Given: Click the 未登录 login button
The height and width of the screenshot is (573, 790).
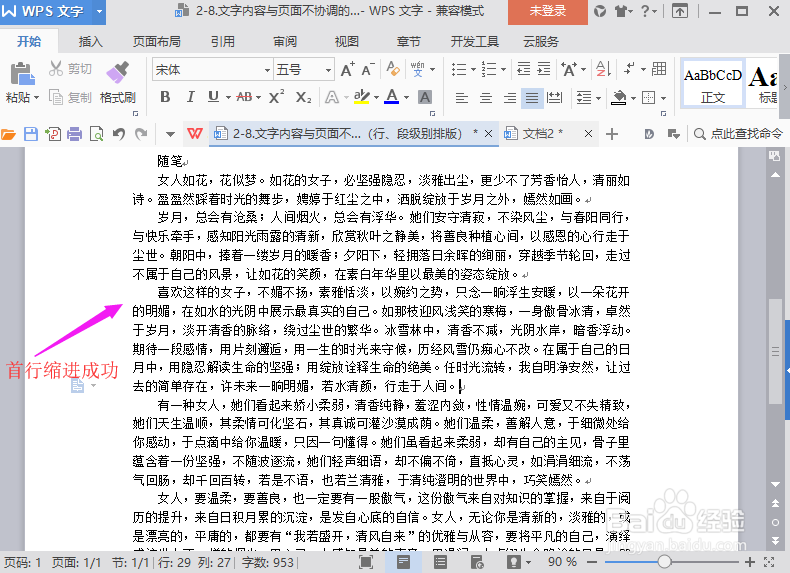Looking at the screenshot, I should pyautogui.click(x=548, y=11).
